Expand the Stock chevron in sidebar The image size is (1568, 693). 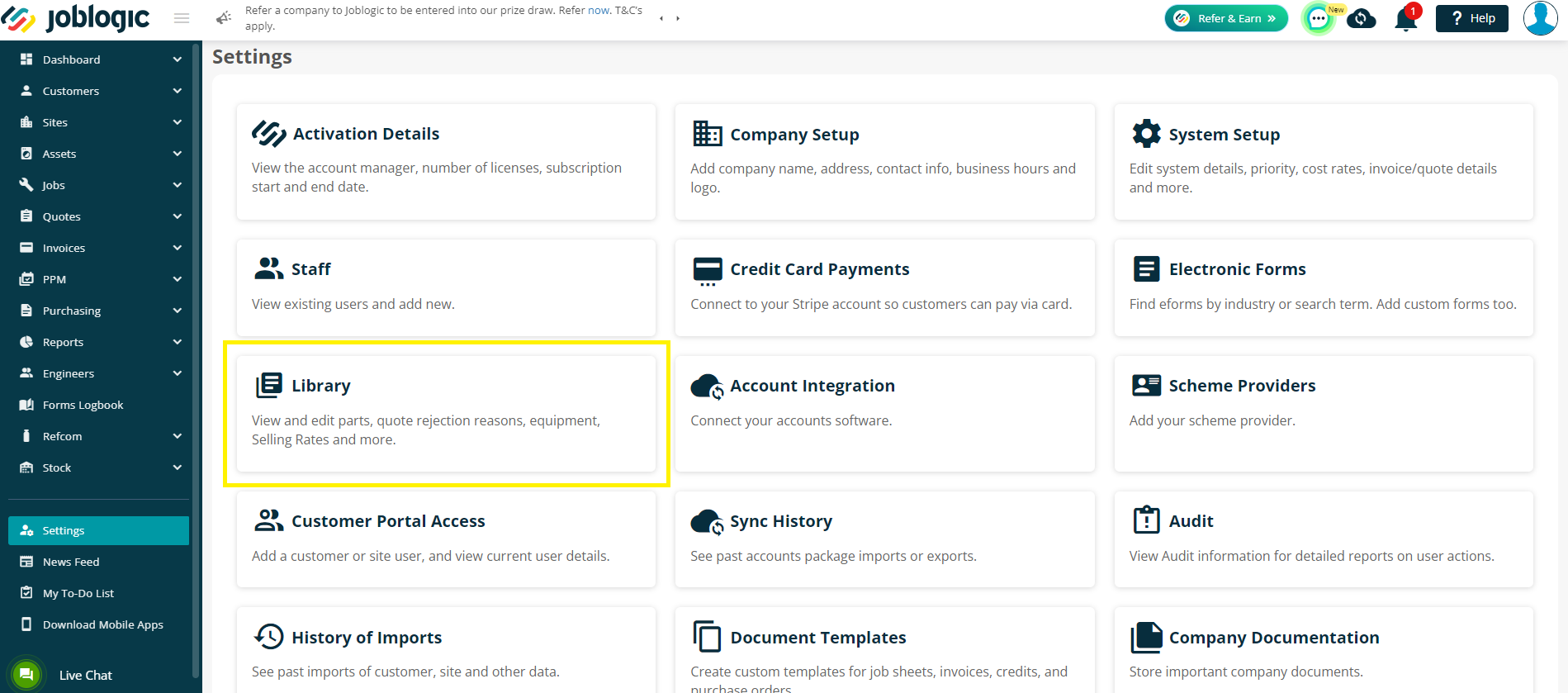(178, 468)
